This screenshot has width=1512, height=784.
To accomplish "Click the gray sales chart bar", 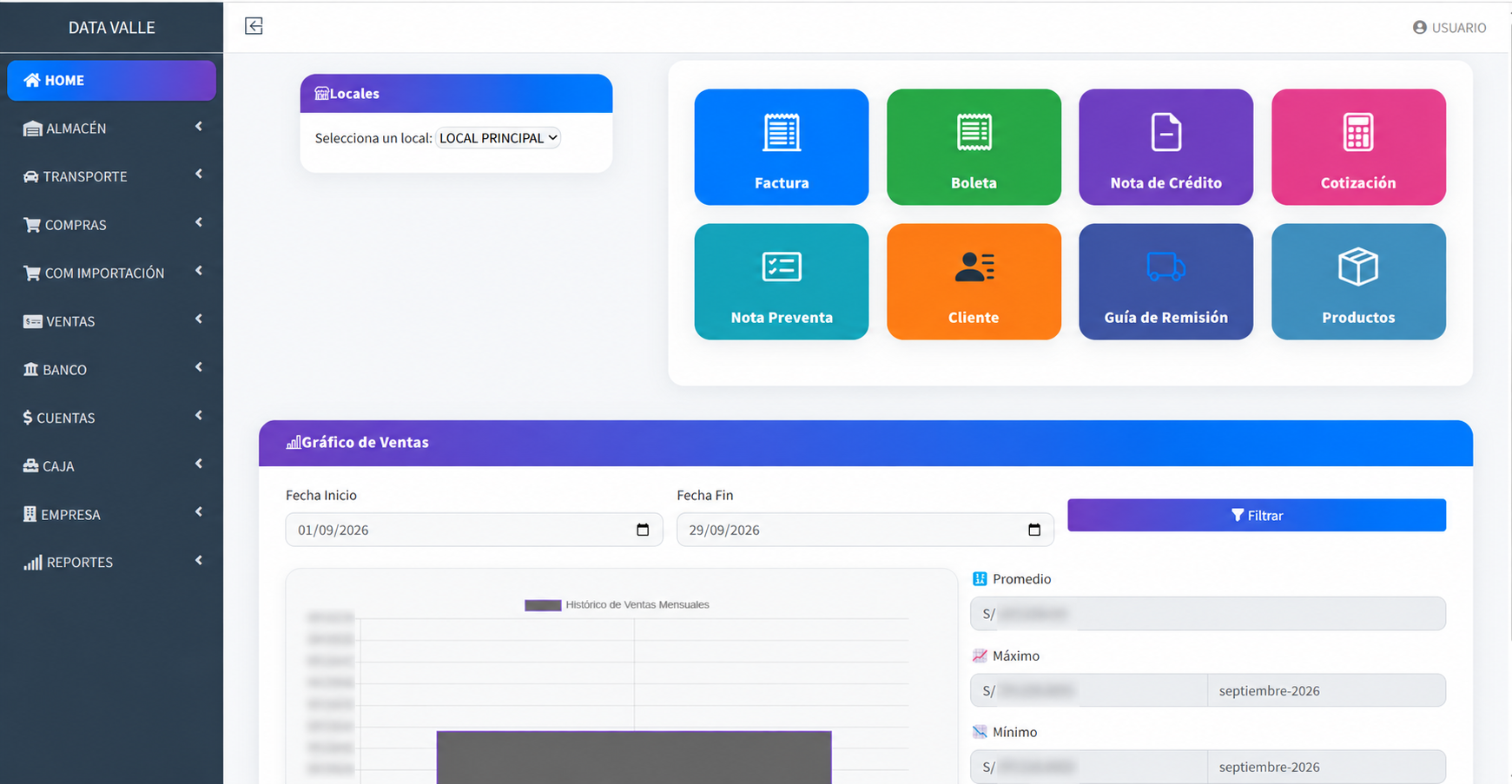I will 634,757.
